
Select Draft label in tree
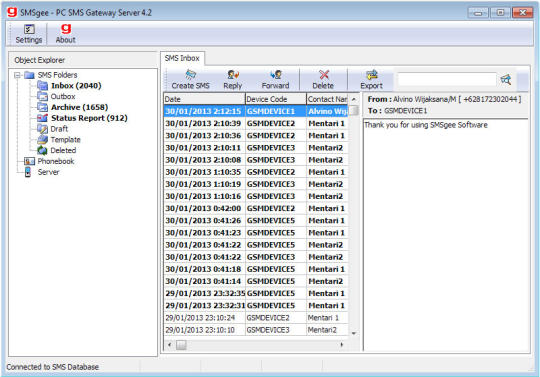59,129
